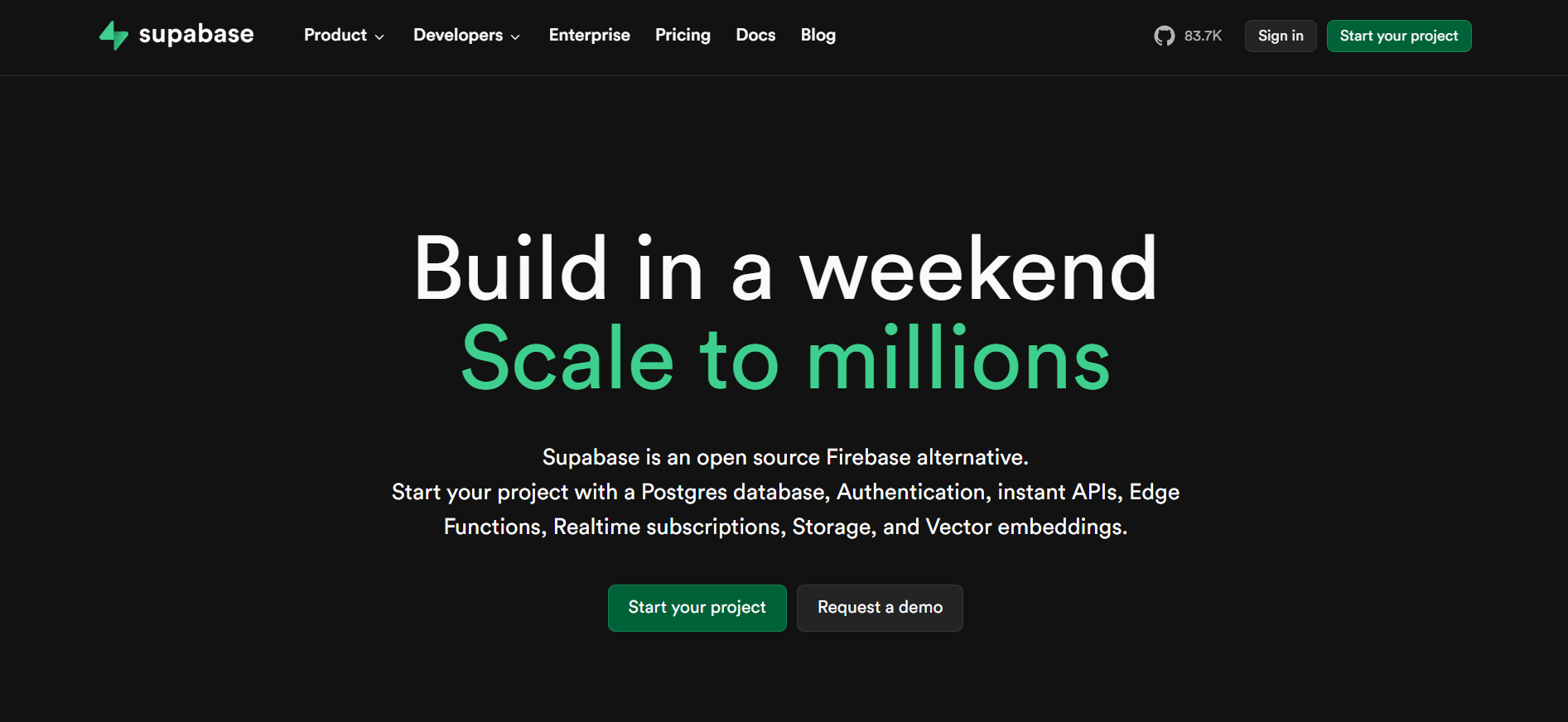This screenshot has height=722, width=1568.
Task: Click the Sign in button
Action: (1281, 36)
